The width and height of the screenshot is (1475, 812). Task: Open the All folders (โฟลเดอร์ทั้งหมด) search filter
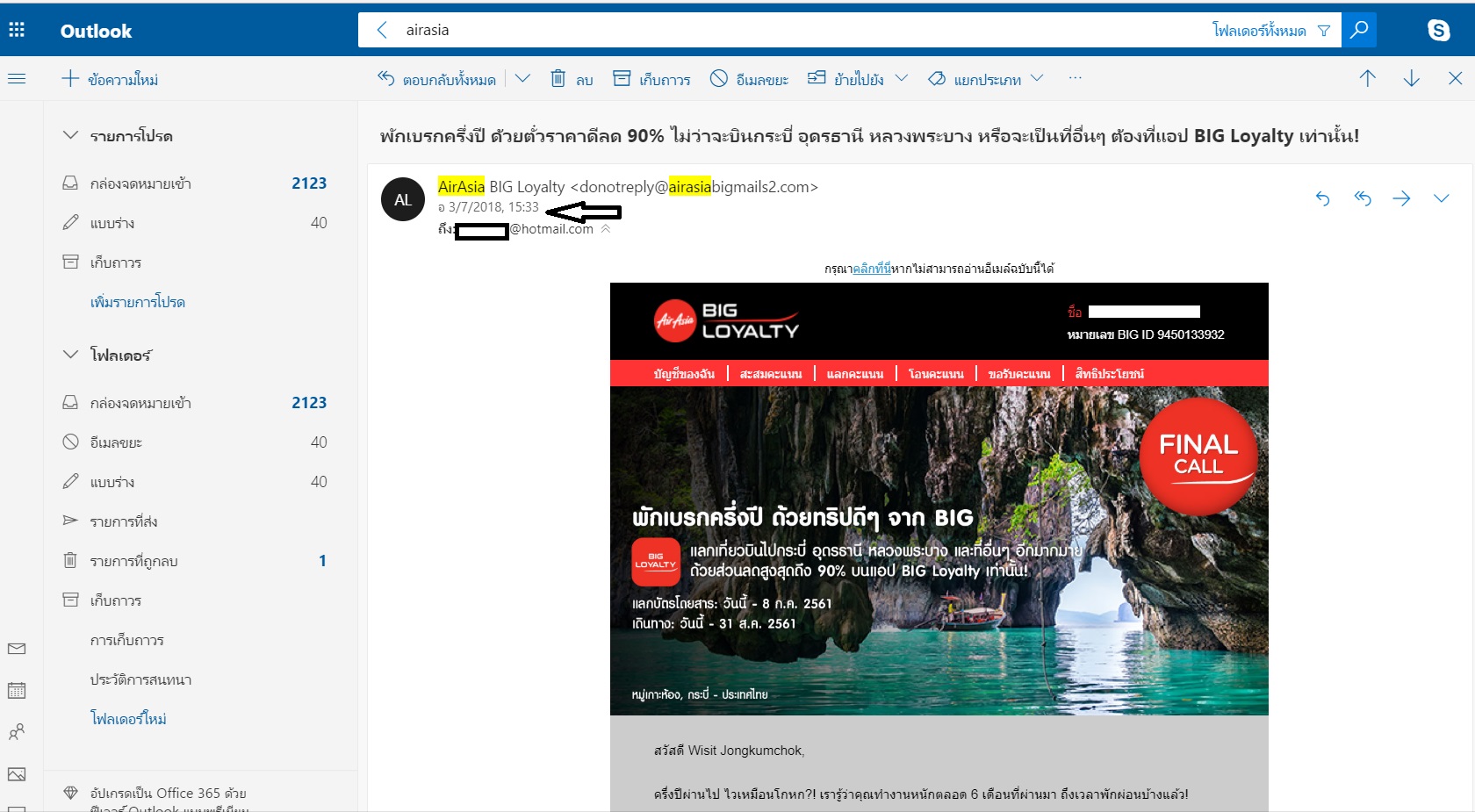coord(1271,30)
